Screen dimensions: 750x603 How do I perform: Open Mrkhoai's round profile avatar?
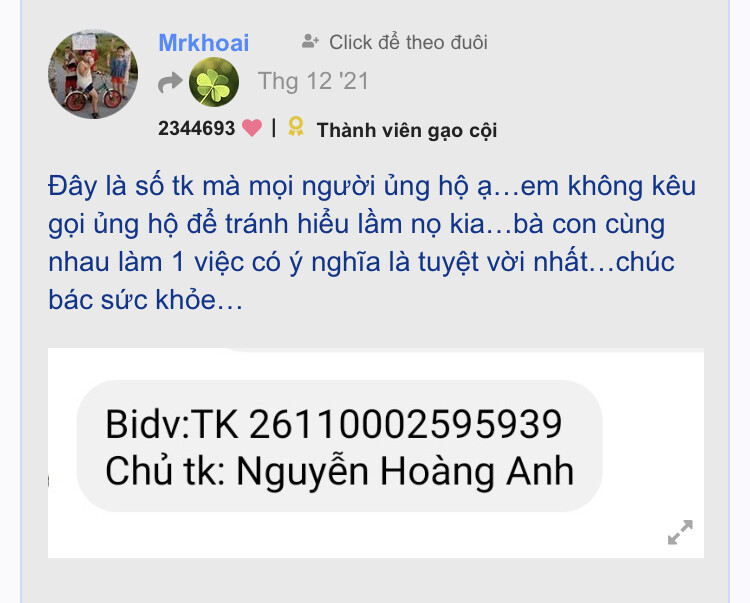pyautogui.click(x=93, y=74)
